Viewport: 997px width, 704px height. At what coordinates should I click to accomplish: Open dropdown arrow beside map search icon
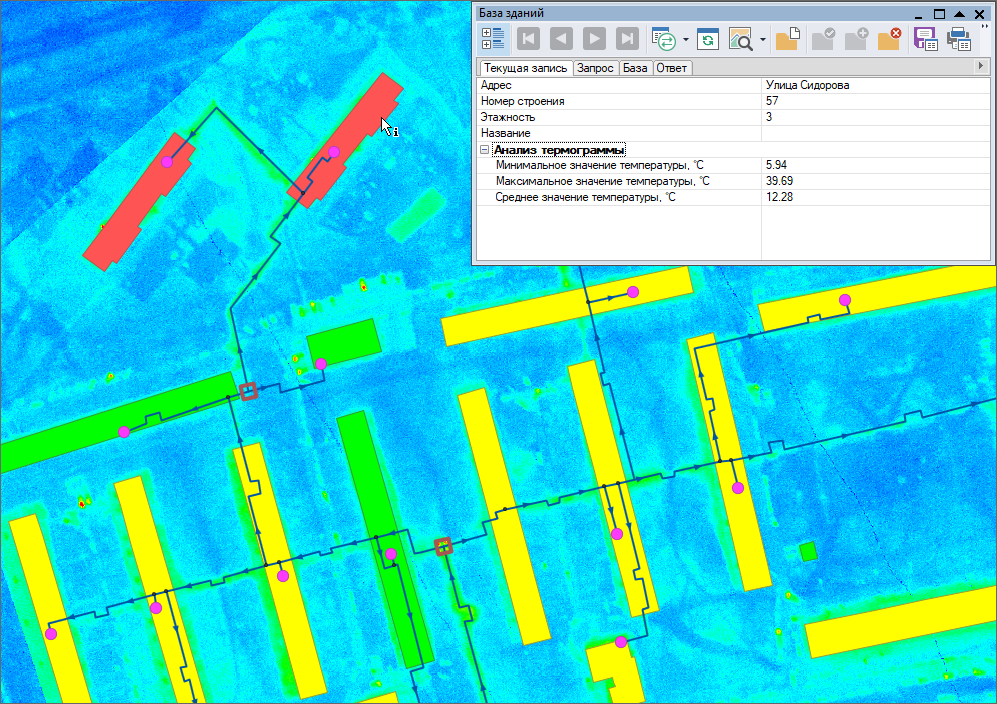tap(763, 40)
